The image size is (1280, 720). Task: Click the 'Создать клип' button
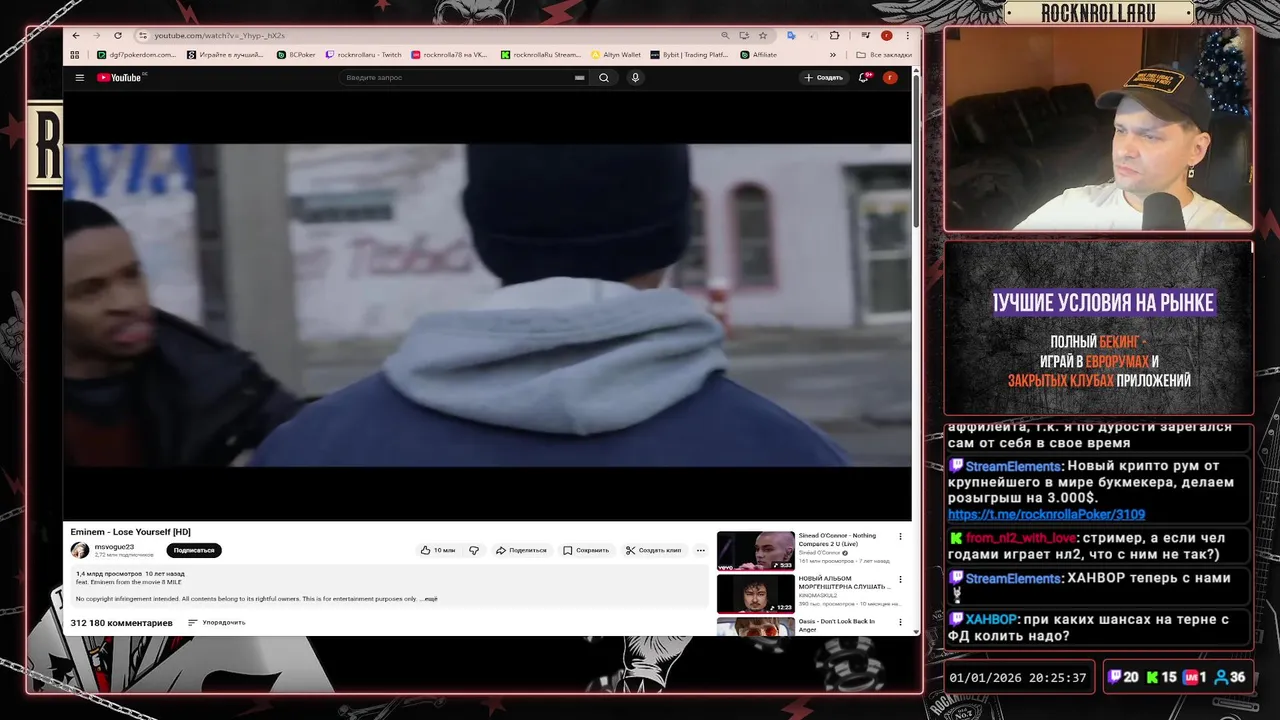click(654, 550)
